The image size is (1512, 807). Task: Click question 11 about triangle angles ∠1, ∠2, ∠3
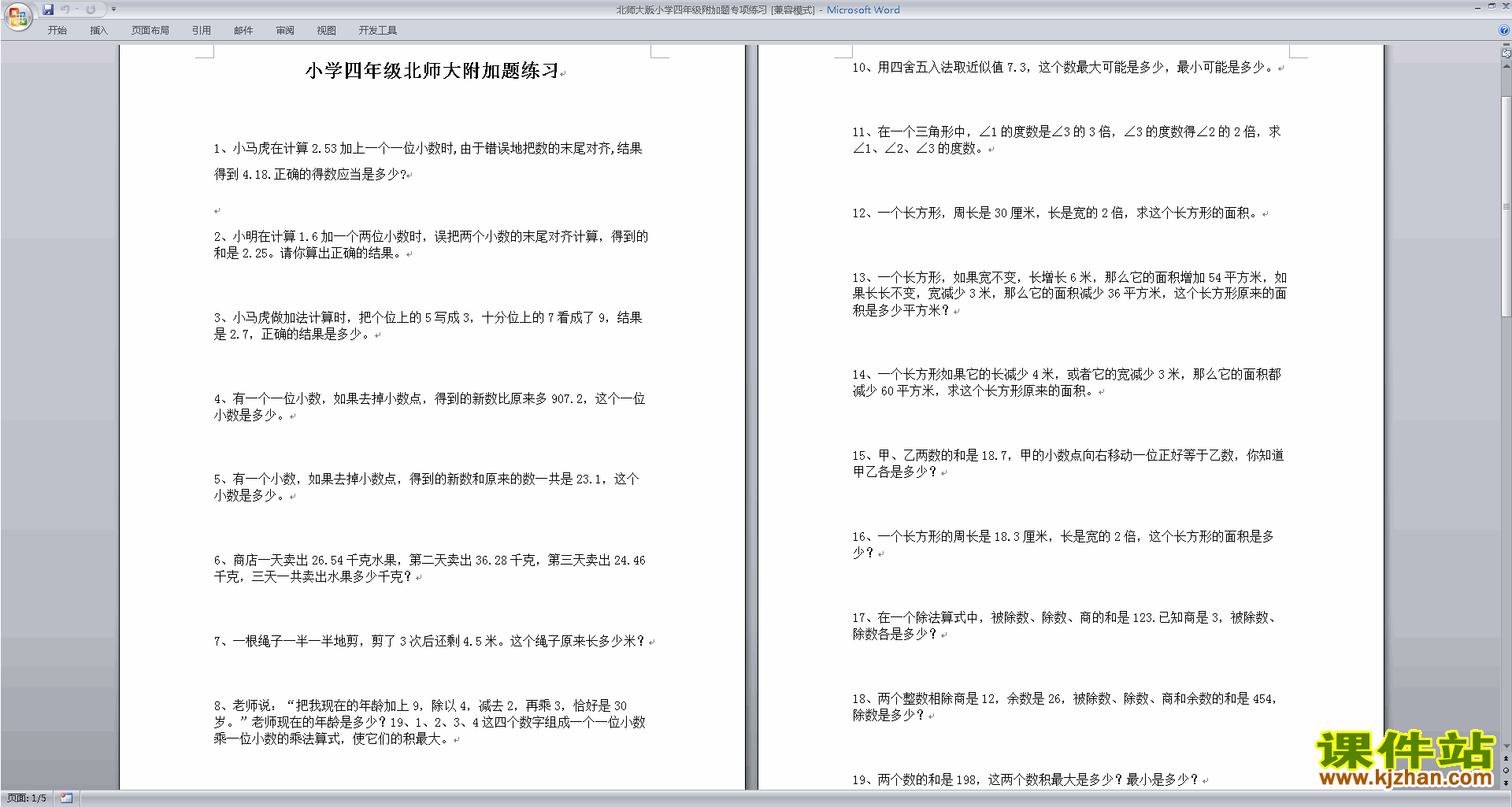(x=1067, y=140)
